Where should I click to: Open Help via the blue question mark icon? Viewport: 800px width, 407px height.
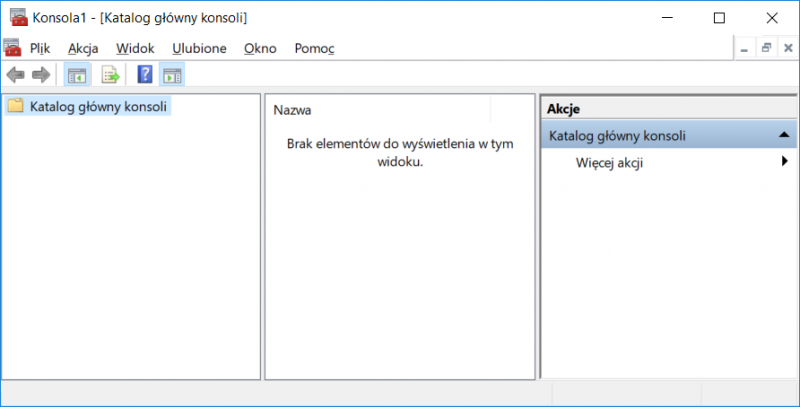click(x=145, y=74)
